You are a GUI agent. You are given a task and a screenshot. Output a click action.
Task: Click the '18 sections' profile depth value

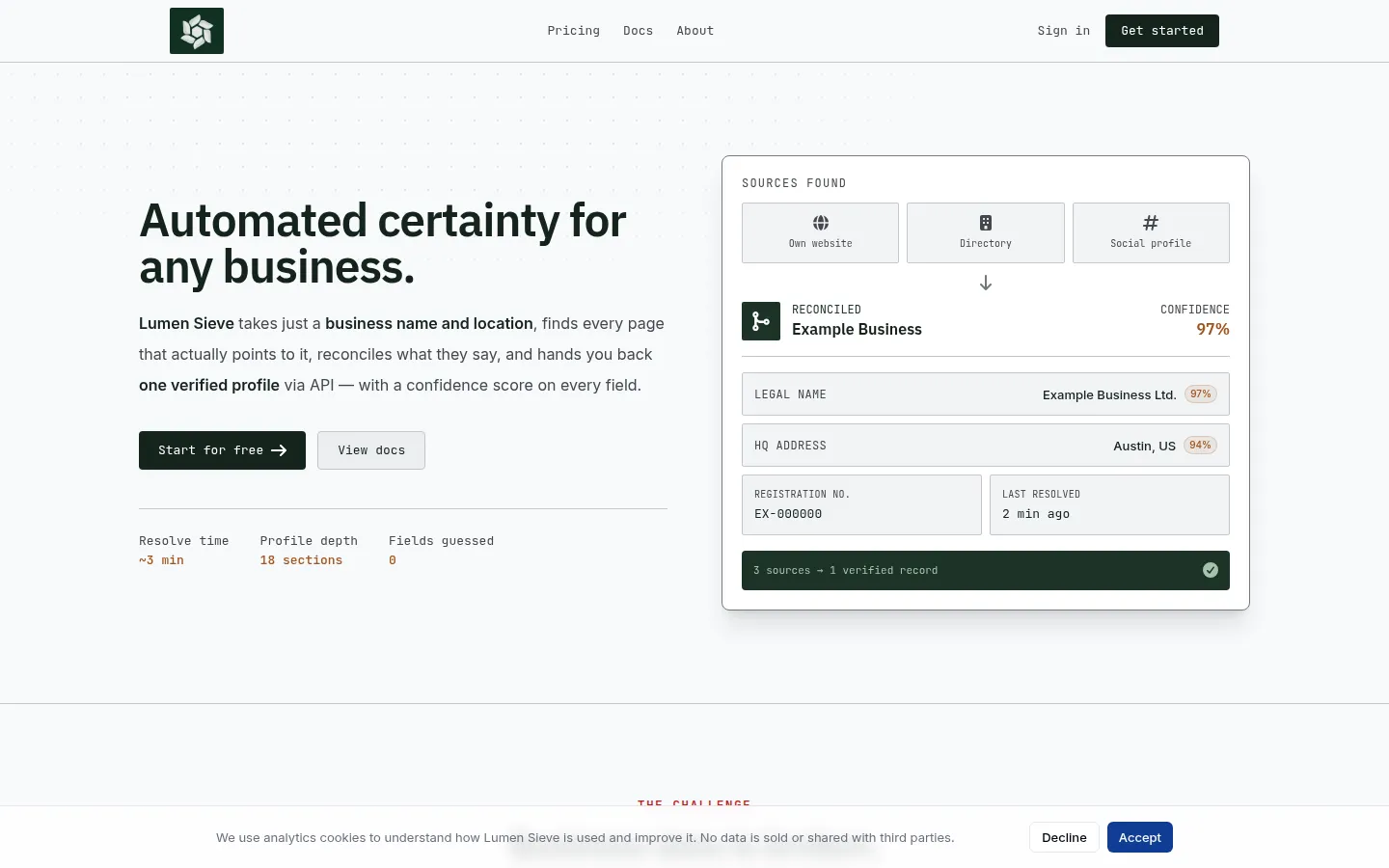tap(301, 560)
